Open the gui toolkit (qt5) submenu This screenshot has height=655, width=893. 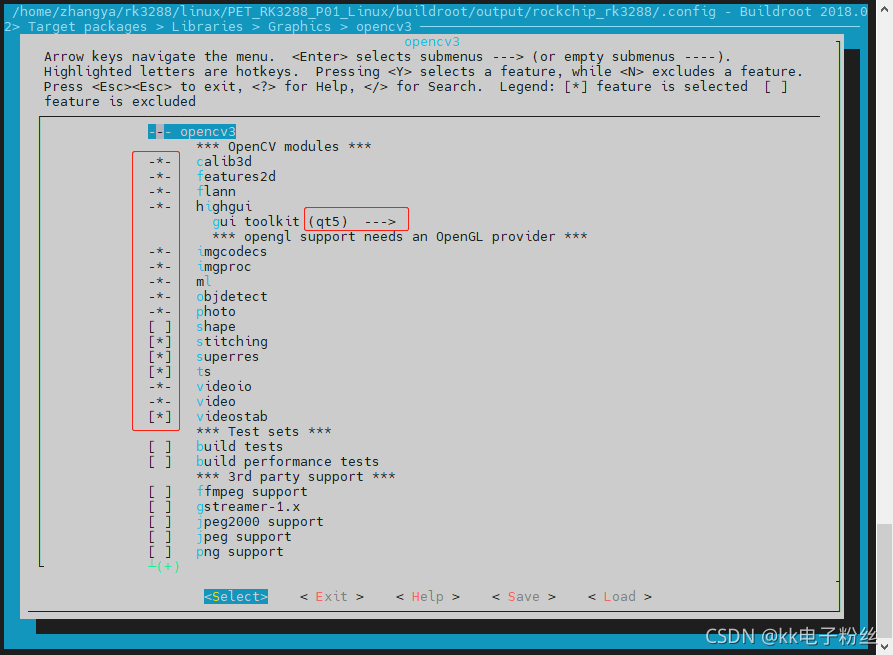click(304, 222)
